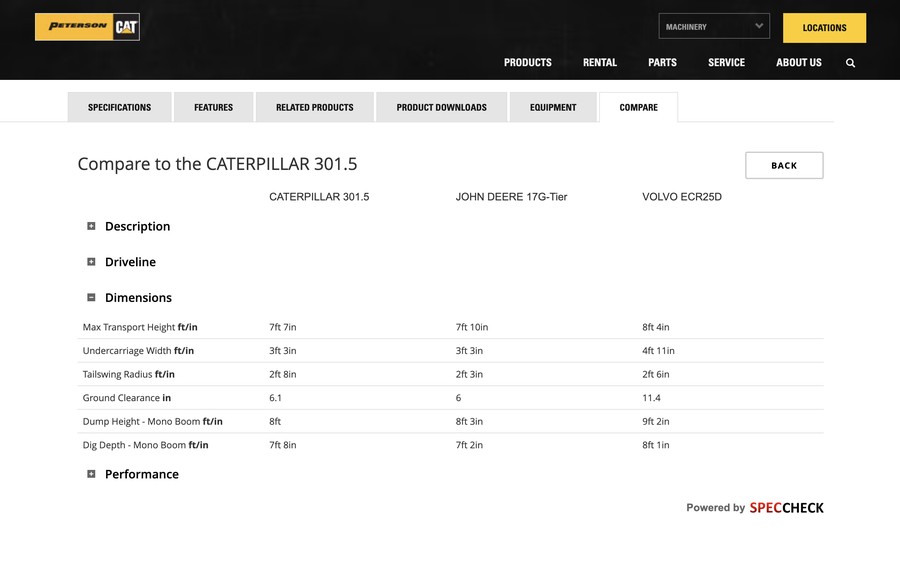Click the 8ft 1in dig depth value

point(655,445)
